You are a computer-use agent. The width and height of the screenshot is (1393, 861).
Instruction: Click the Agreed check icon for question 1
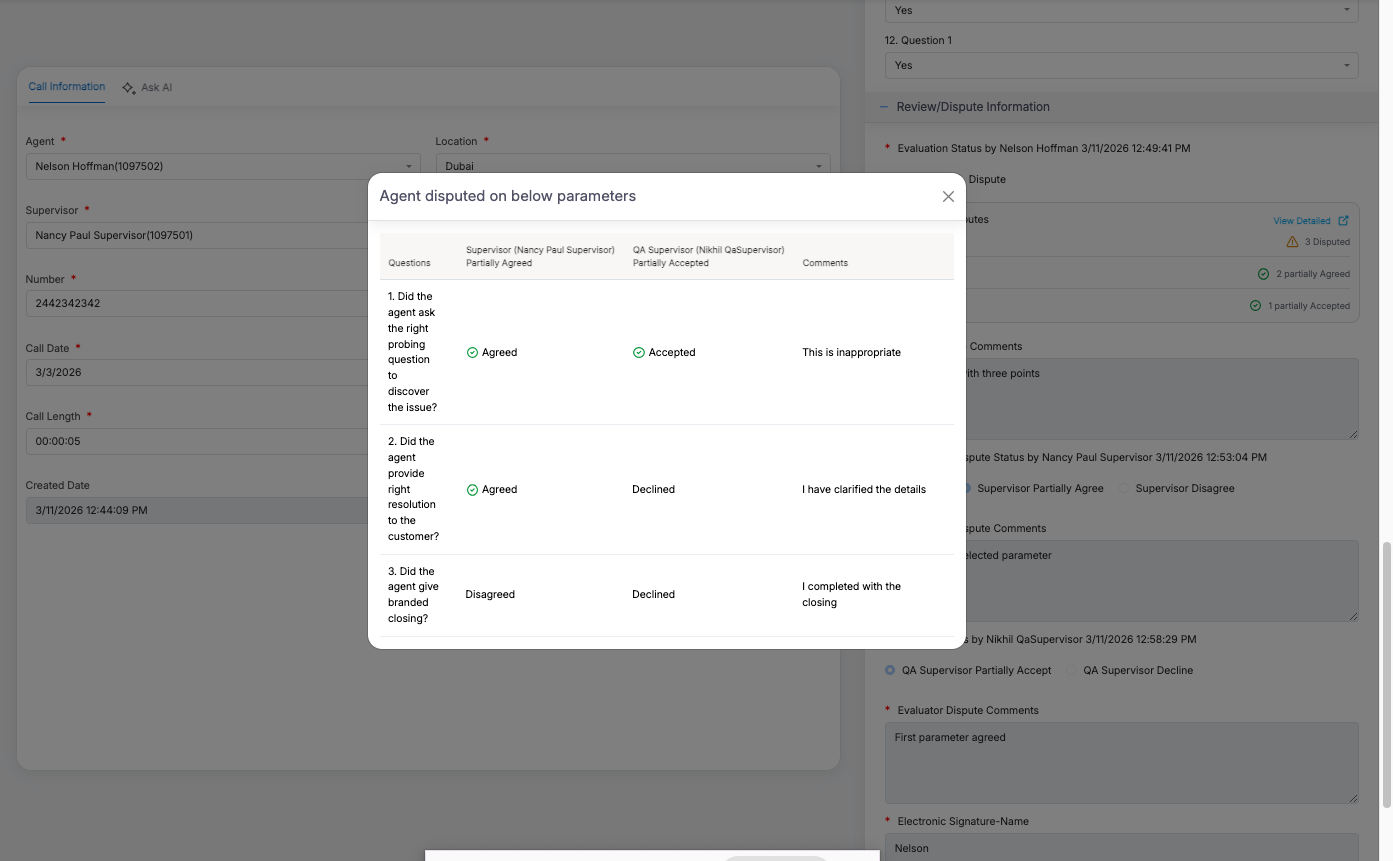[x=472, y=353]
